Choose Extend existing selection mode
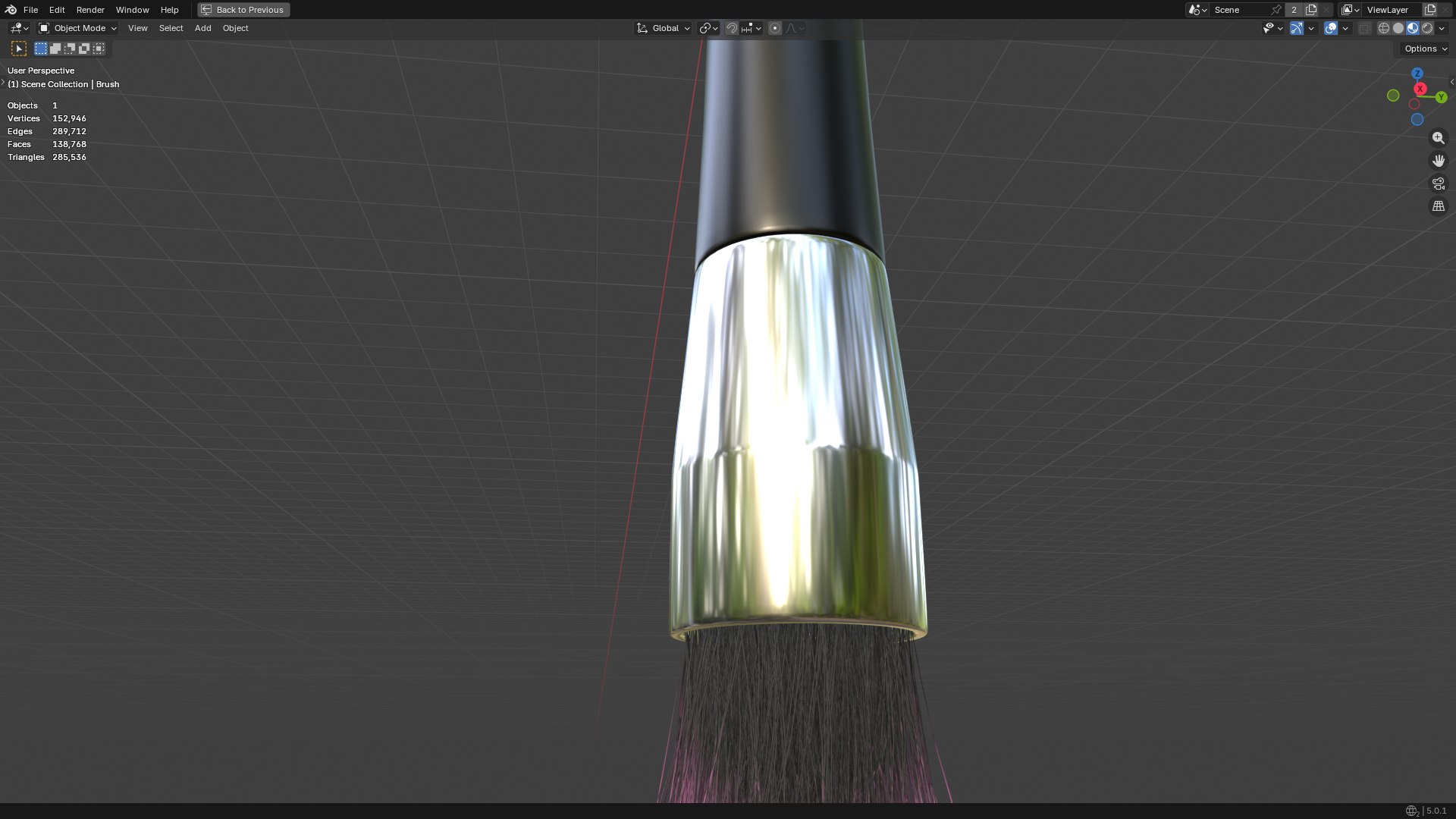This screenshot has height=819, width=1456. 55,49
